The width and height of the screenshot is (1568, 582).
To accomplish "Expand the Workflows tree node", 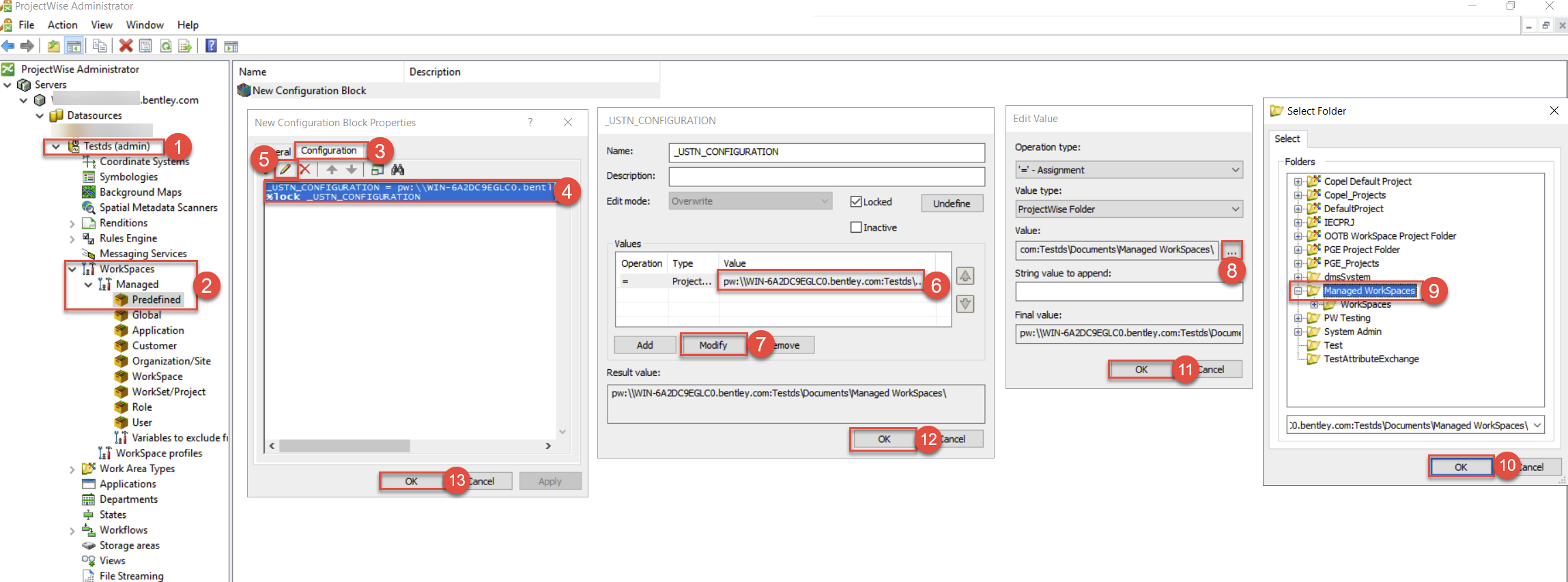I will [x=72, y=531].
